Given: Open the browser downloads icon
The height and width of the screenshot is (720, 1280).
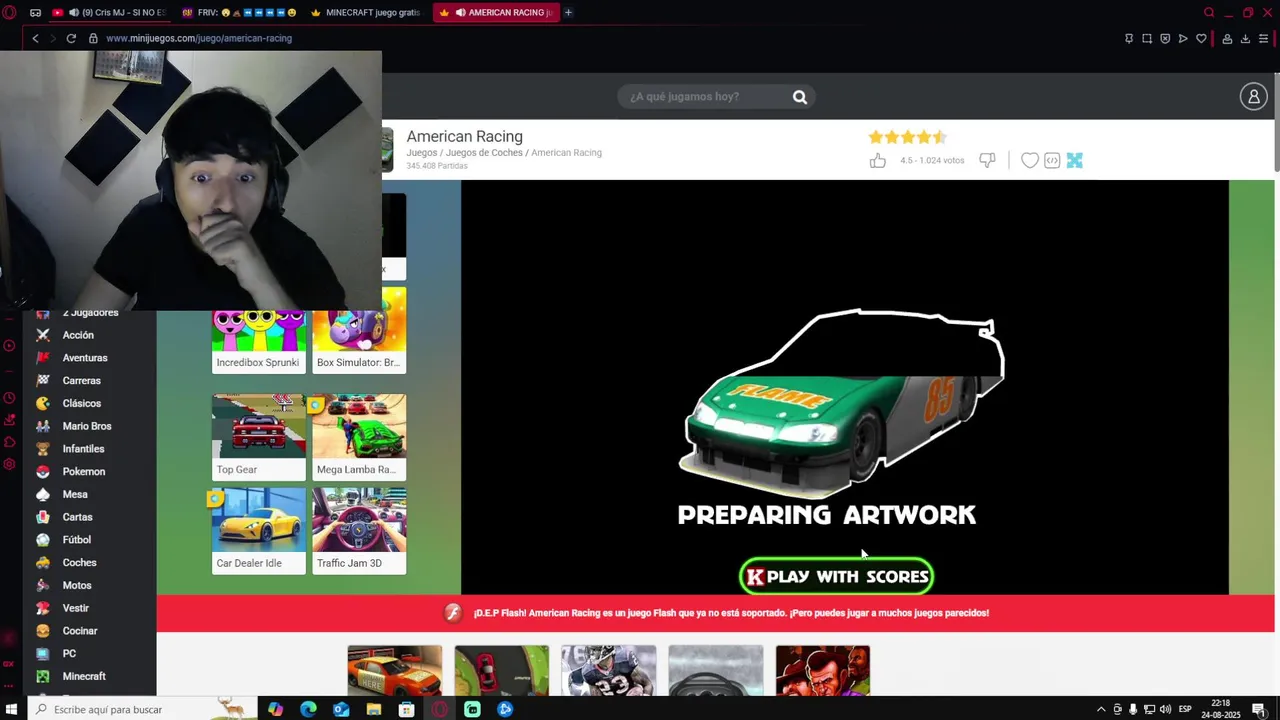Looking at the screenshot, I should [1245, 38].
